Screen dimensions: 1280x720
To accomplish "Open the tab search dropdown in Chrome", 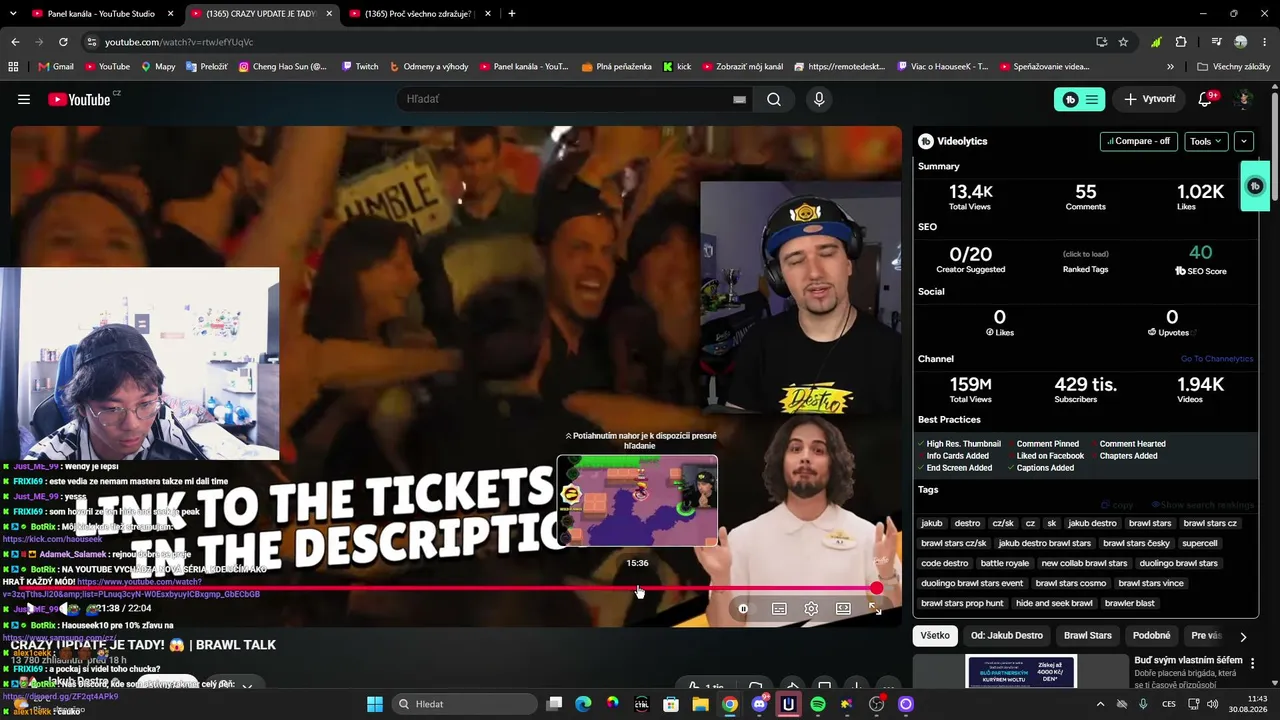I will click(x=13, y=14).
